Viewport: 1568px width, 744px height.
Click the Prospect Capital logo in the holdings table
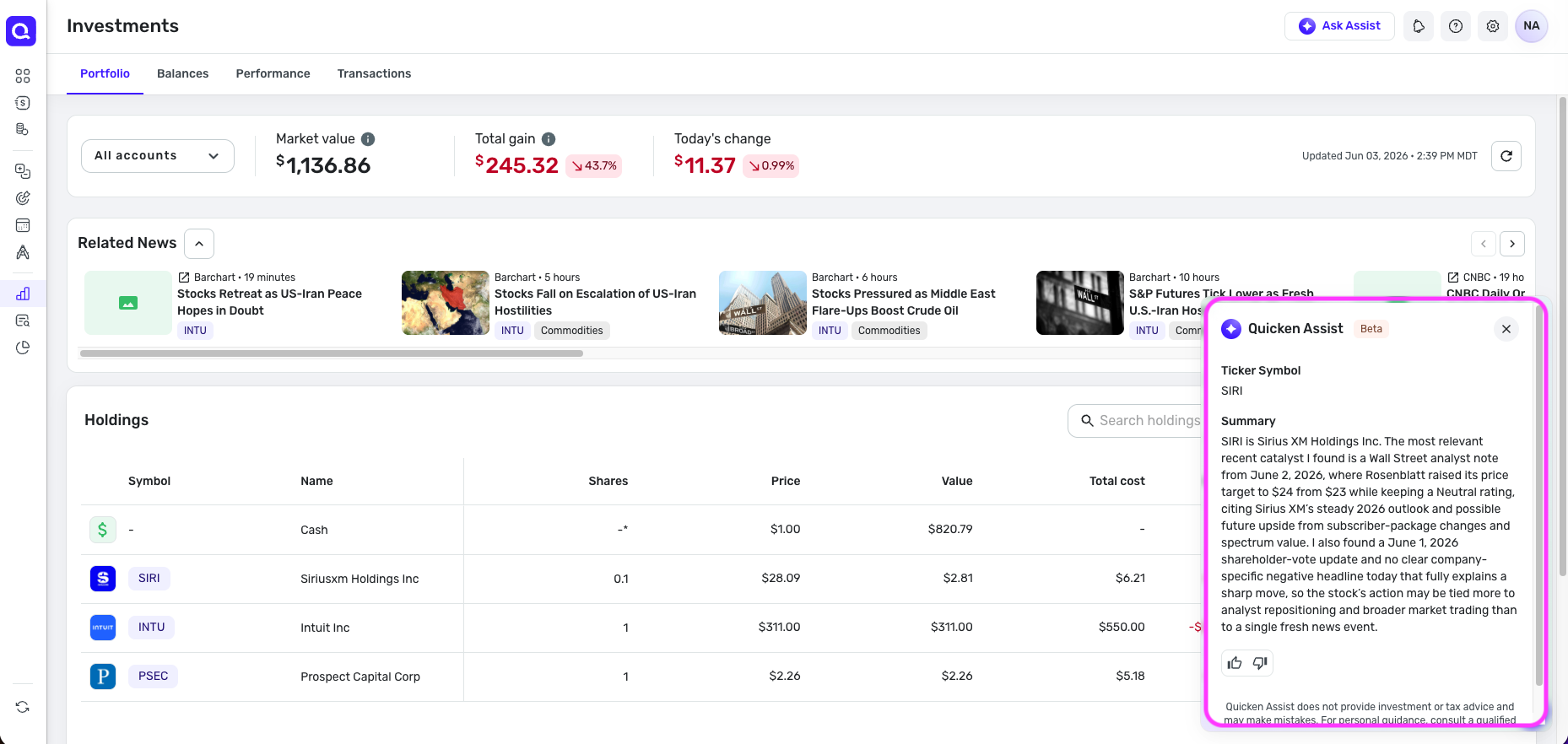103,677
